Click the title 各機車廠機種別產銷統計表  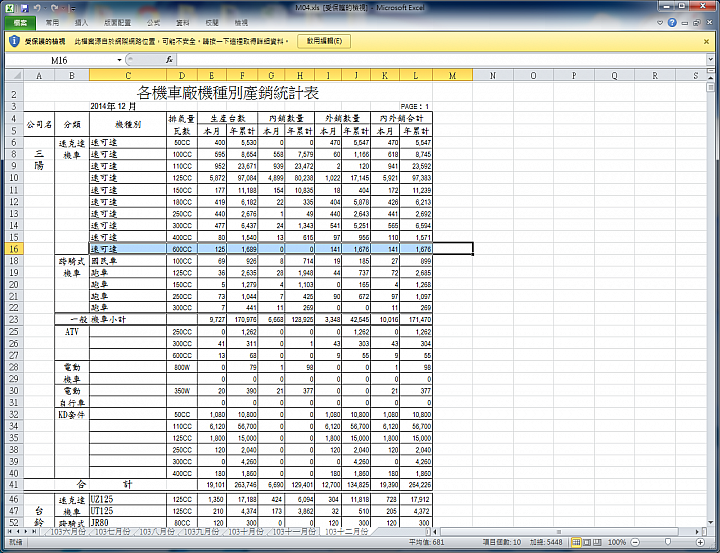228,93
